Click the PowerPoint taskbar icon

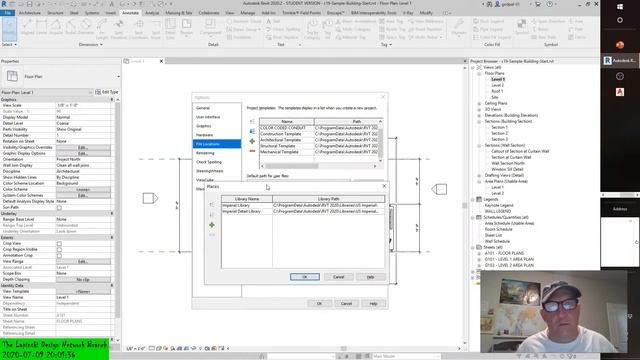[620, 45]
